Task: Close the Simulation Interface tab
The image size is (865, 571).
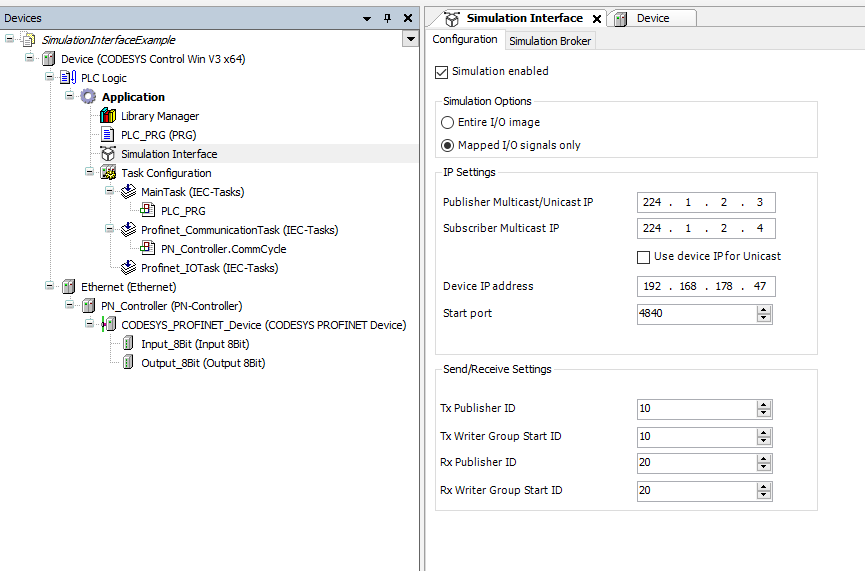Action: pos(597,19)
